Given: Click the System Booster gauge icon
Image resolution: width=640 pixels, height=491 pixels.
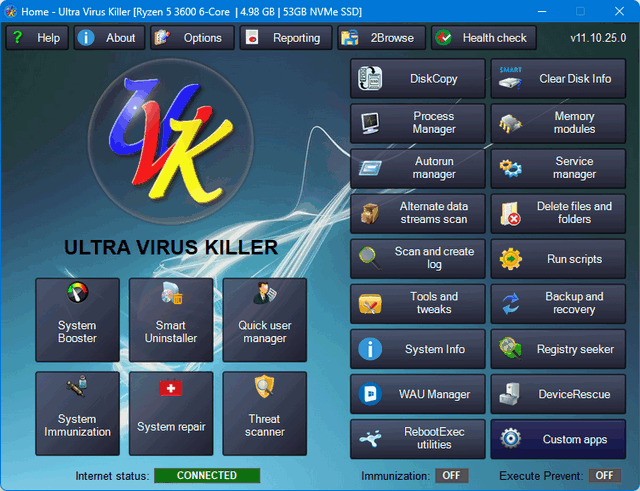Looking at the screenshot, I should (x=78, y=292).
